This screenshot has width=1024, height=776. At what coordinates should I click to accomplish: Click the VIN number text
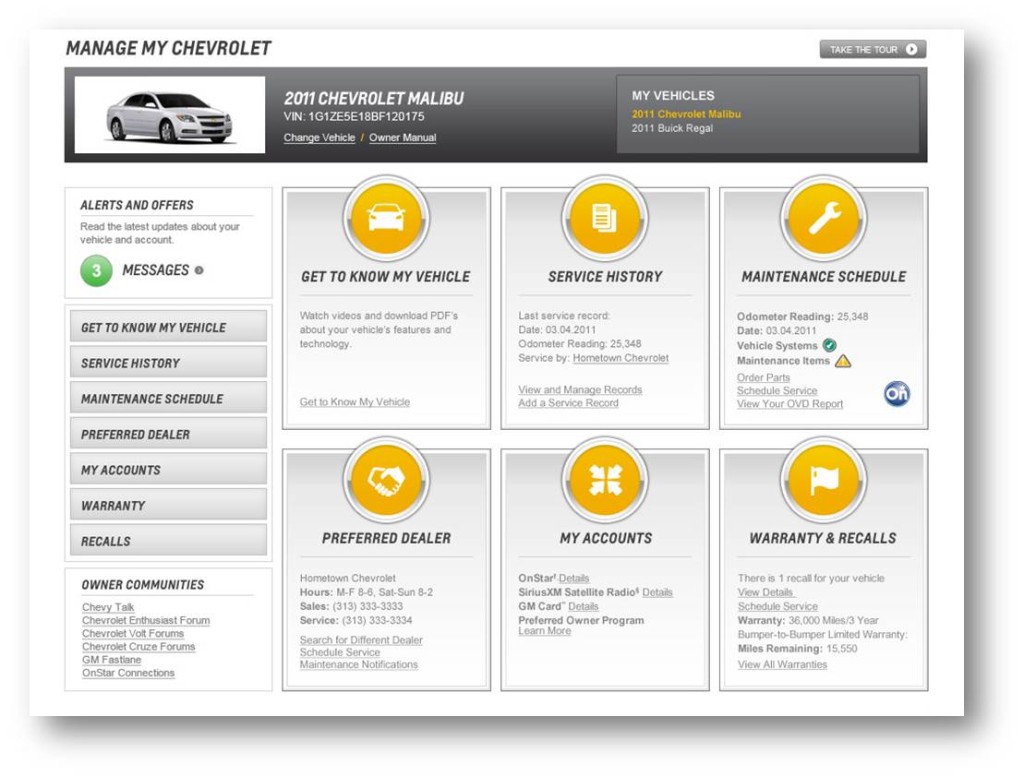pyautogui.click(x=354, y=116)
